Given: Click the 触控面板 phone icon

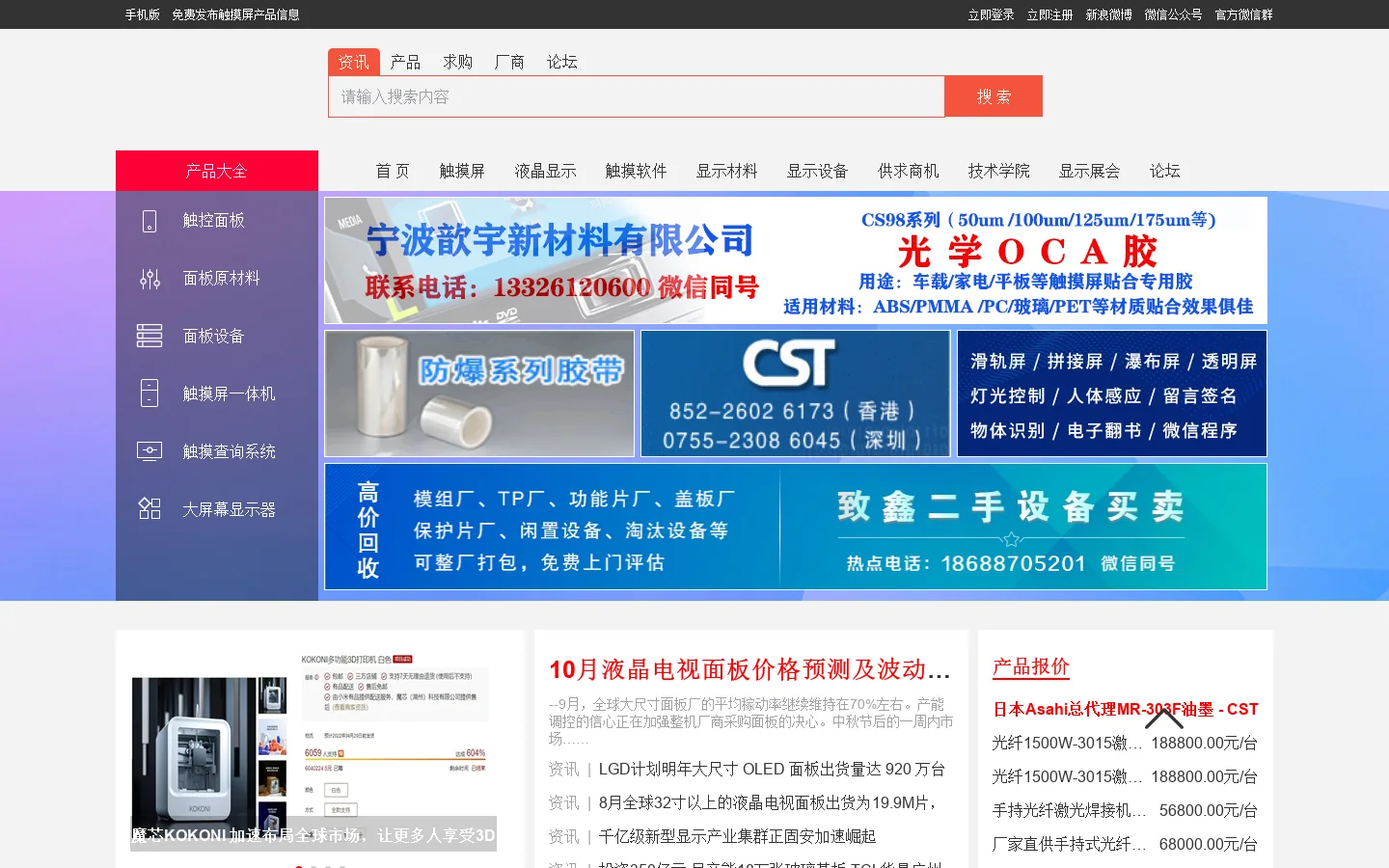Looking at the screenshot, I should point(150,221).
